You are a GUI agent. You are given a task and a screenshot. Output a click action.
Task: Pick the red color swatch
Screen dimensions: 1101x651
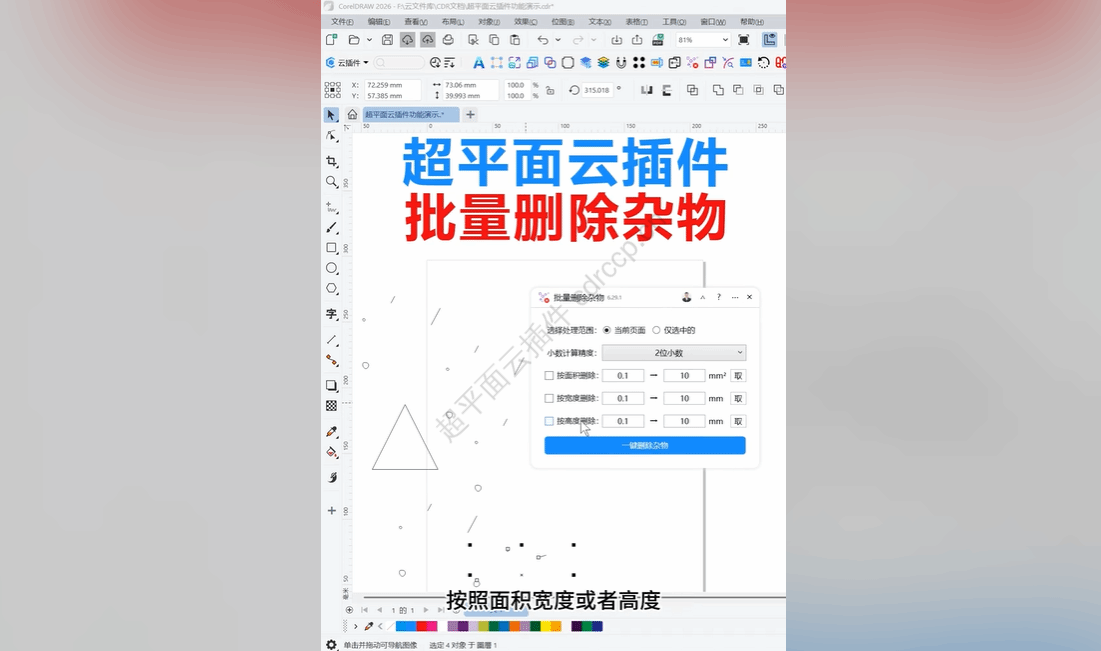pyautogui.click(x=421, y=626)
